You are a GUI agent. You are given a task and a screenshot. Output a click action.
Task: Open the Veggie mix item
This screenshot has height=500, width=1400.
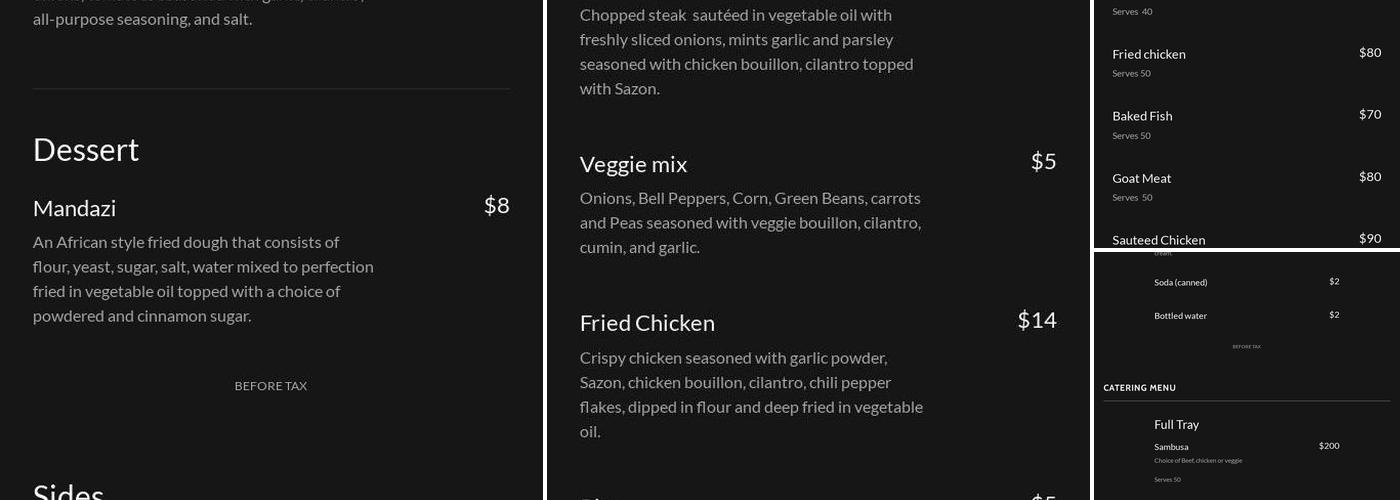pyautogui.click(x=633, y=164)
